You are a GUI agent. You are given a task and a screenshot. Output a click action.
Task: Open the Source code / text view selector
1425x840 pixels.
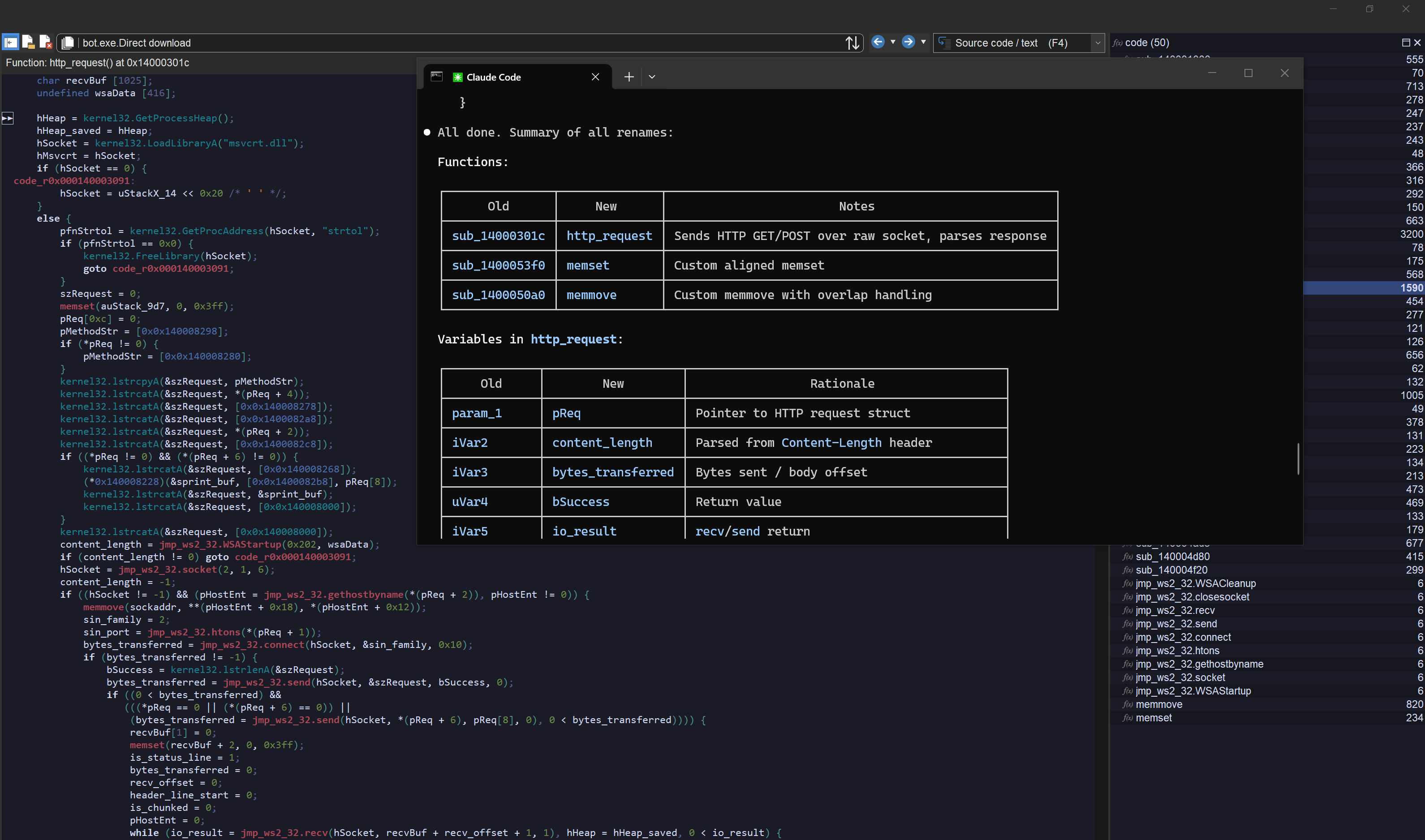tap(1097, 43)
